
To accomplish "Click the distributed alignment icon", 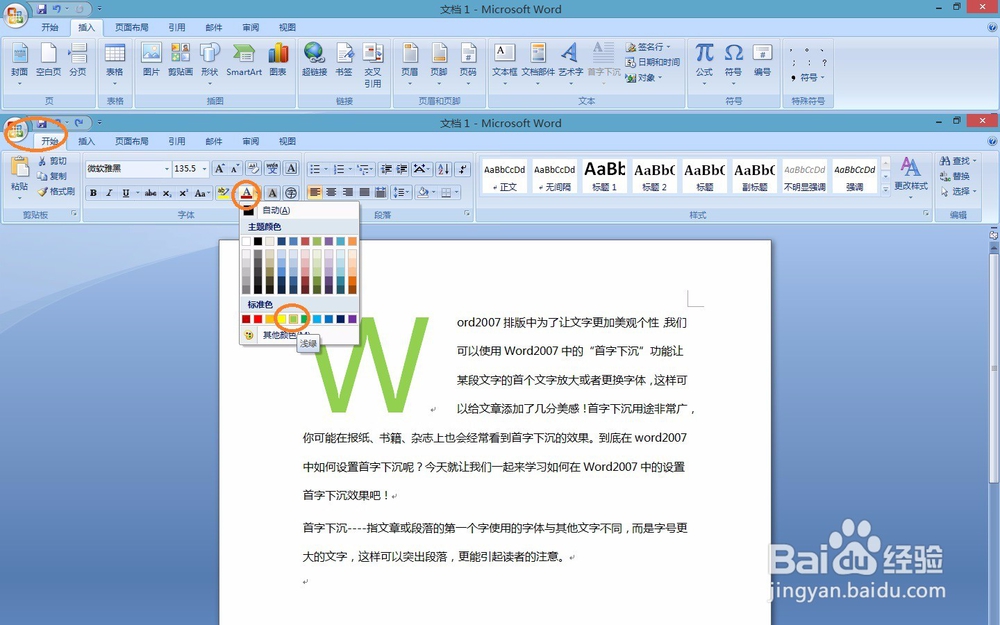I will [x=381, y=192].
